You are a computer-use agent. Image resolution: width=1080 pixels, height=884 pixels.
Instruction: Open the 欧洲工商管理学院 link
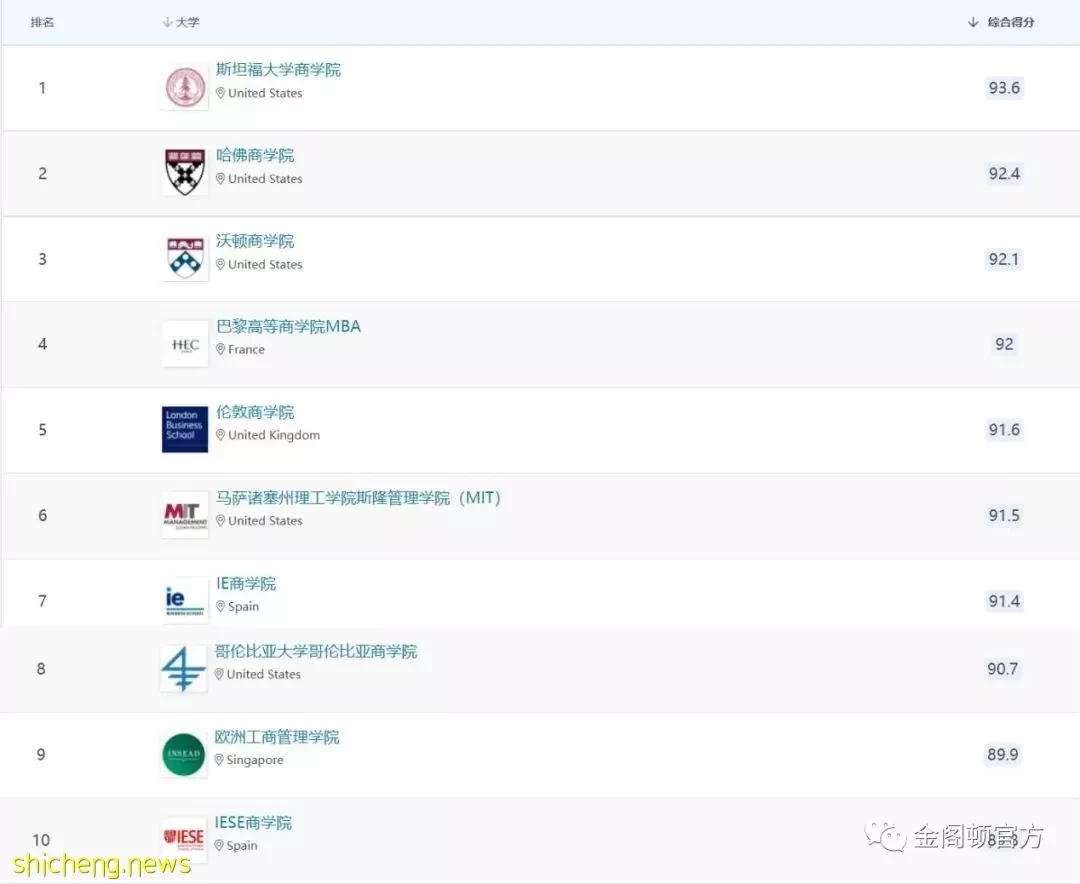(277, 737)
